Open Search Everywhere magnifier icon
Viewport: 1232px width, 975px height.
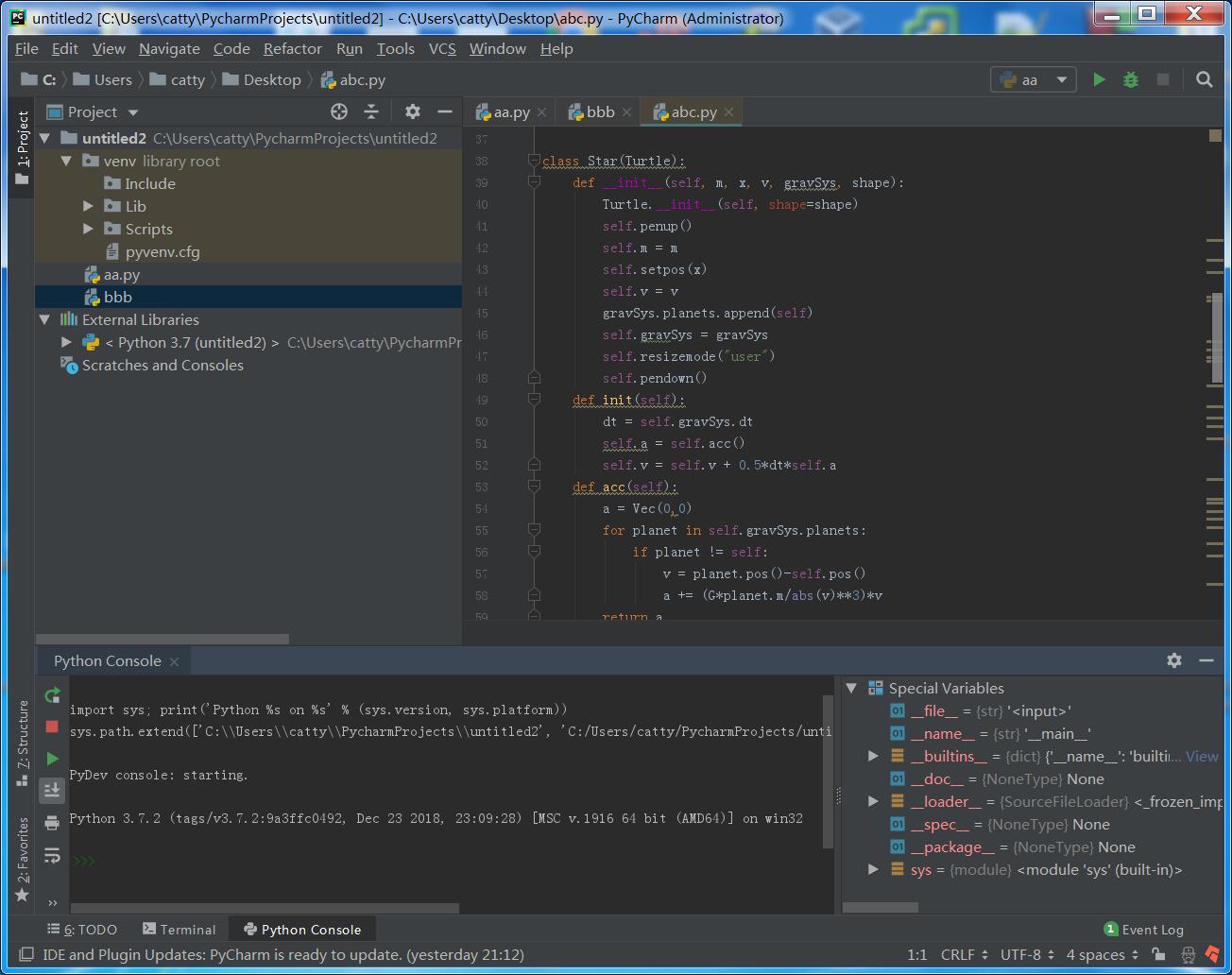tap(1204, 80)
